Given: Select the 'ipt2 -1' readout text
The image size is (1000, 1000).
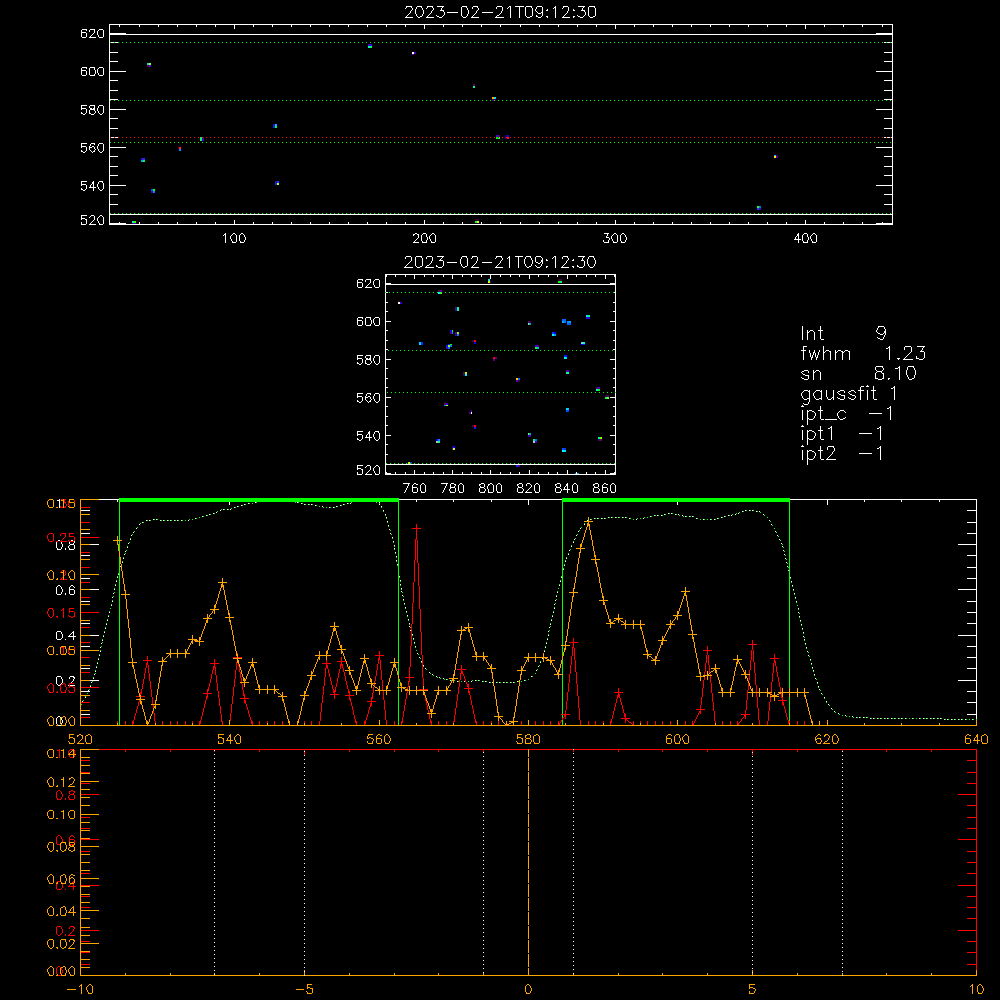Looking at the screenshot, I should tap(841, 453).
